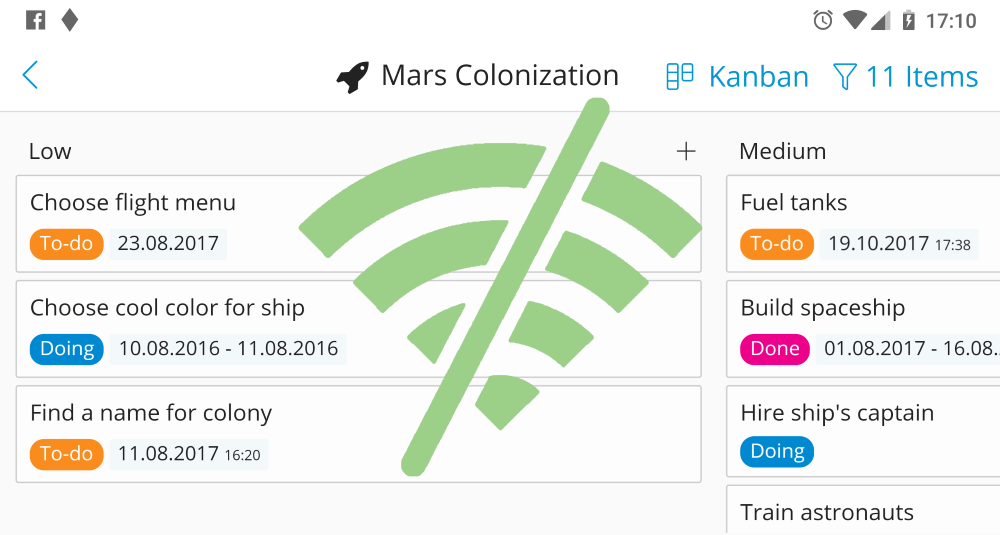1000x535 pixels.
Task: Click the filter funnel icon
Action: click(x=844, y=77)
